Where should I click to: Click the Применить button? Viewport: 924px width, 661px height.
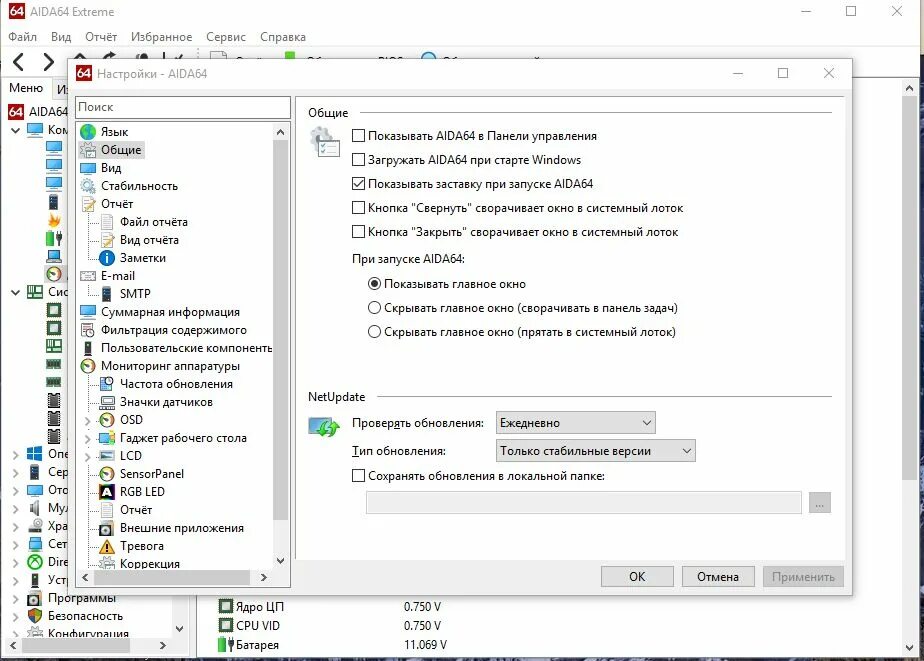(x=803, y=577)
